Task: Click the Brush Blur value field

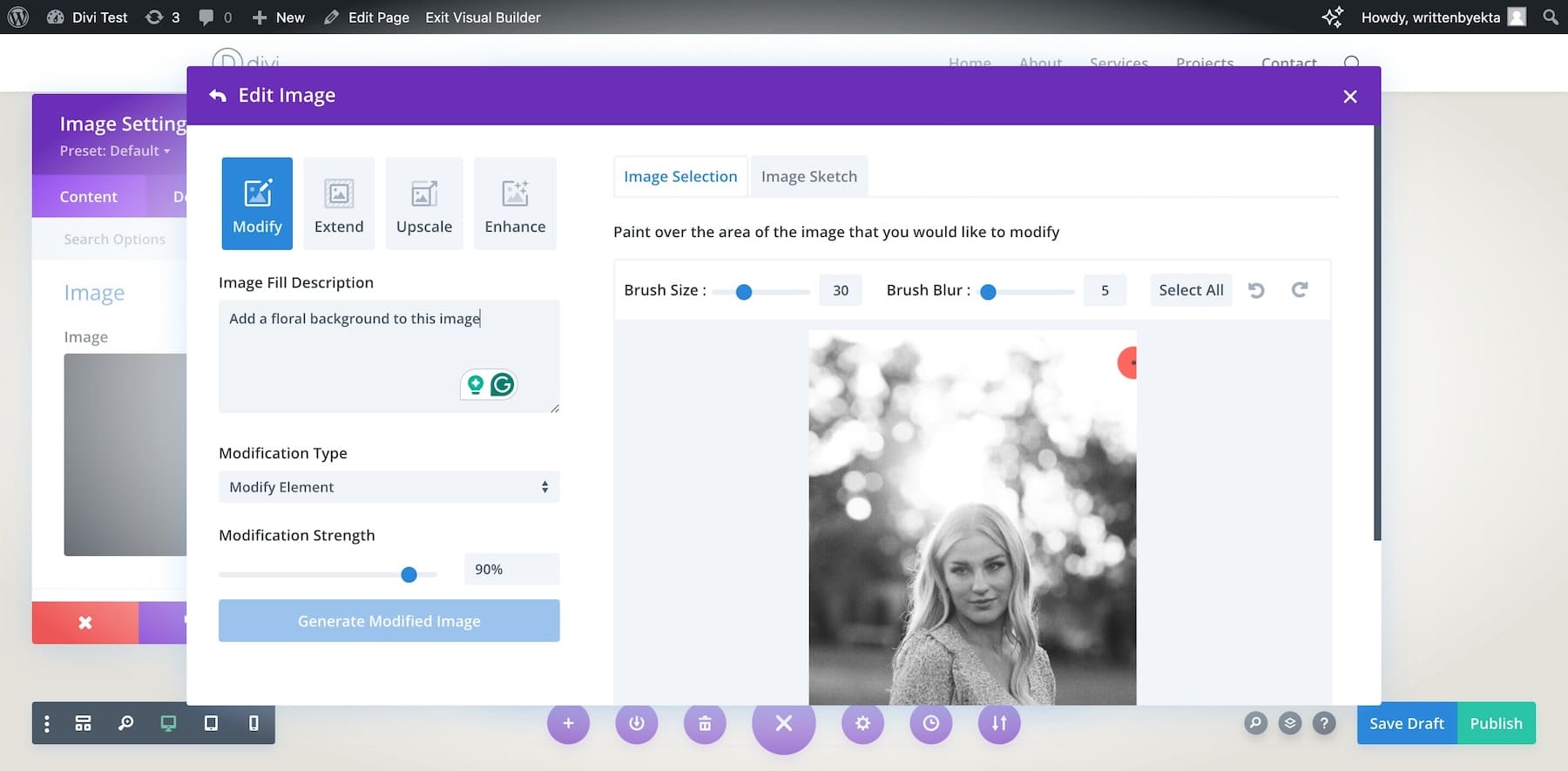Action: click(x=1105, y=290)
